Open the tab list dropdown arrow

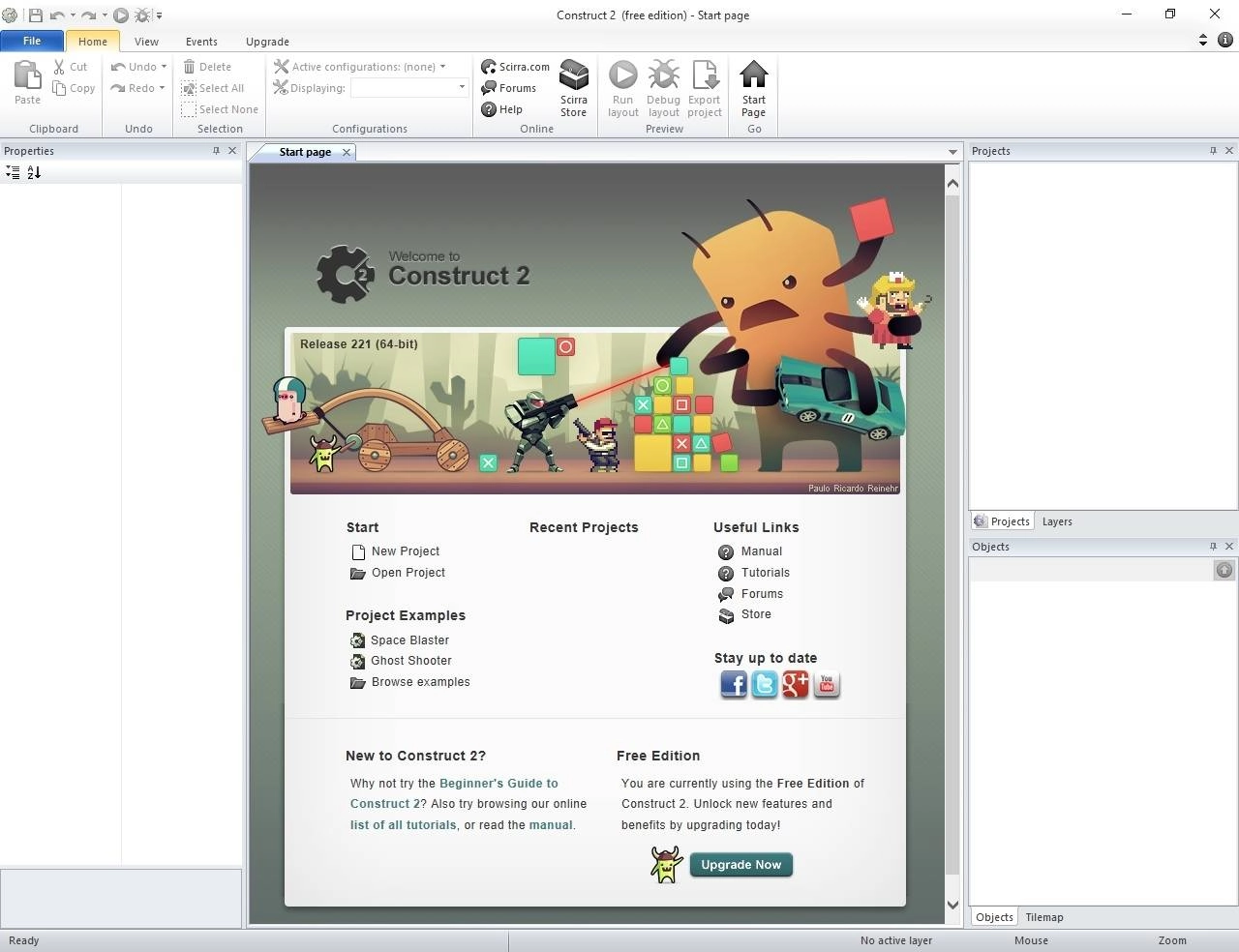click(952, 152)
